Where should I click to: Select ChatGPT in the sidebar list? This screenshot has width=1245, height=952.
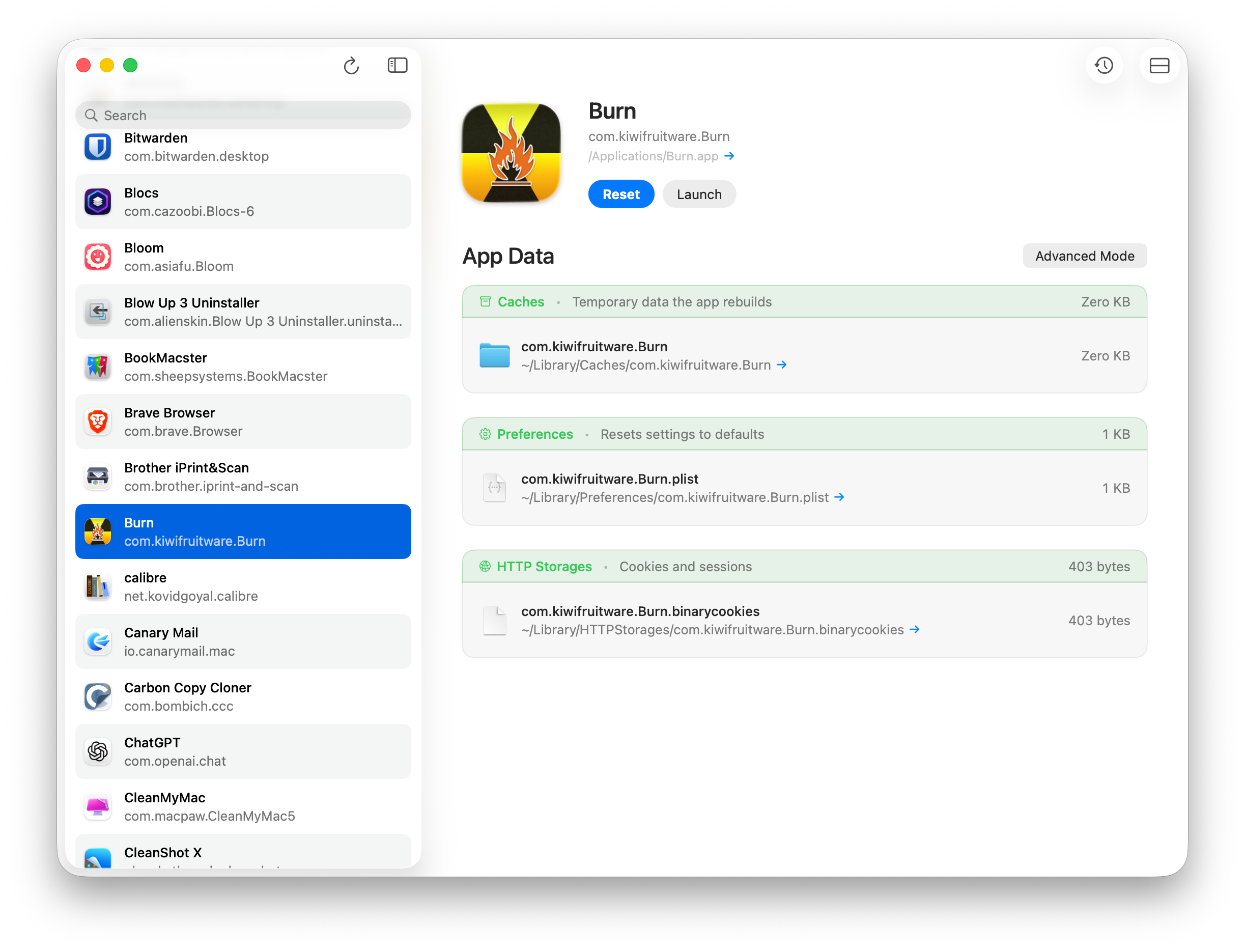point(243,751)
